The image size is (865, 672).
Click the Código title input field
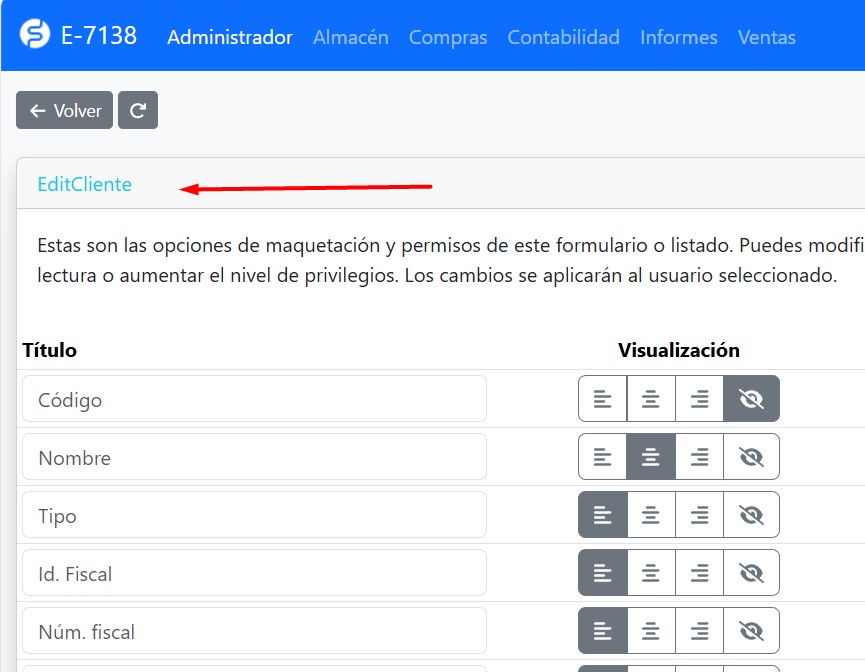(254, 399)
